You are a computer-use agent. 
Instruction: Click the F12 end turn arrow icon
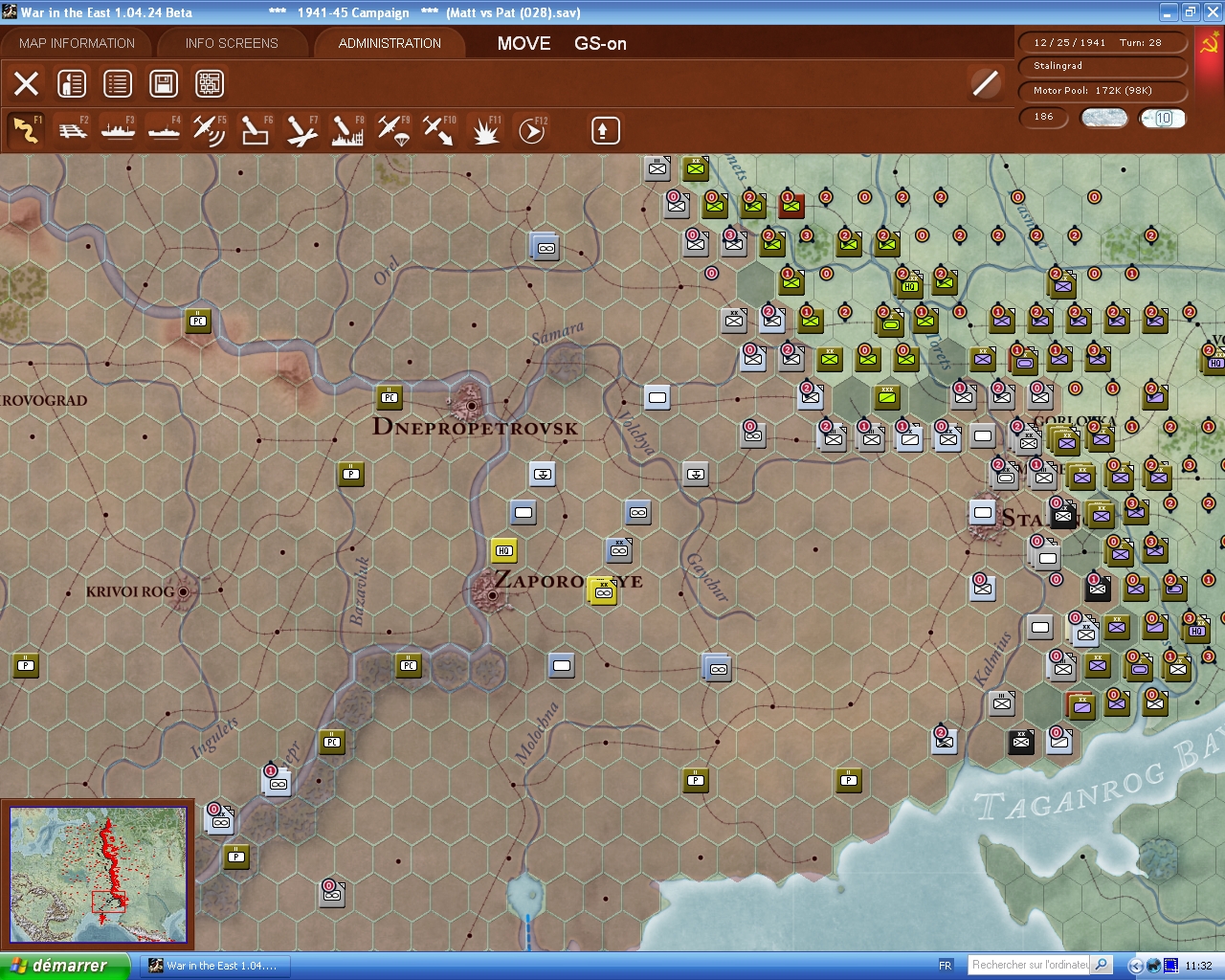click(532, 130)
